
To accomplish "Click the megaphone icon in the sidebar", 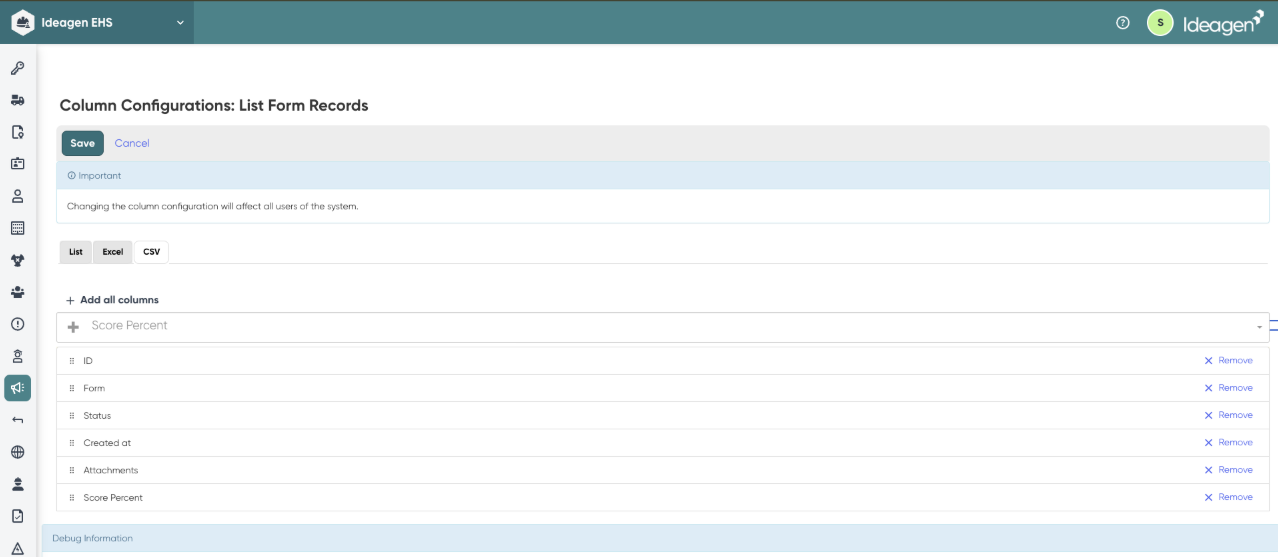I will click(17, 388).
